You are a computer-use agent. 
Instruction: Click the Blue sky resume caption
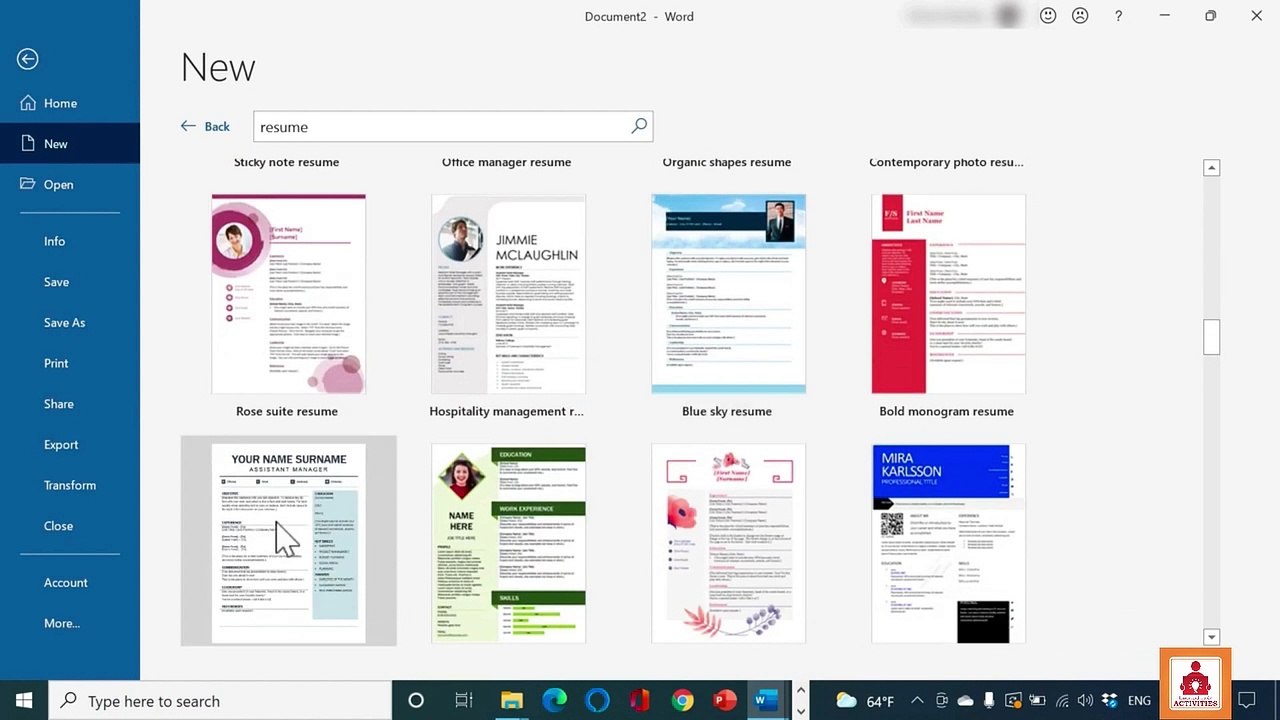[x=727, y=411]
